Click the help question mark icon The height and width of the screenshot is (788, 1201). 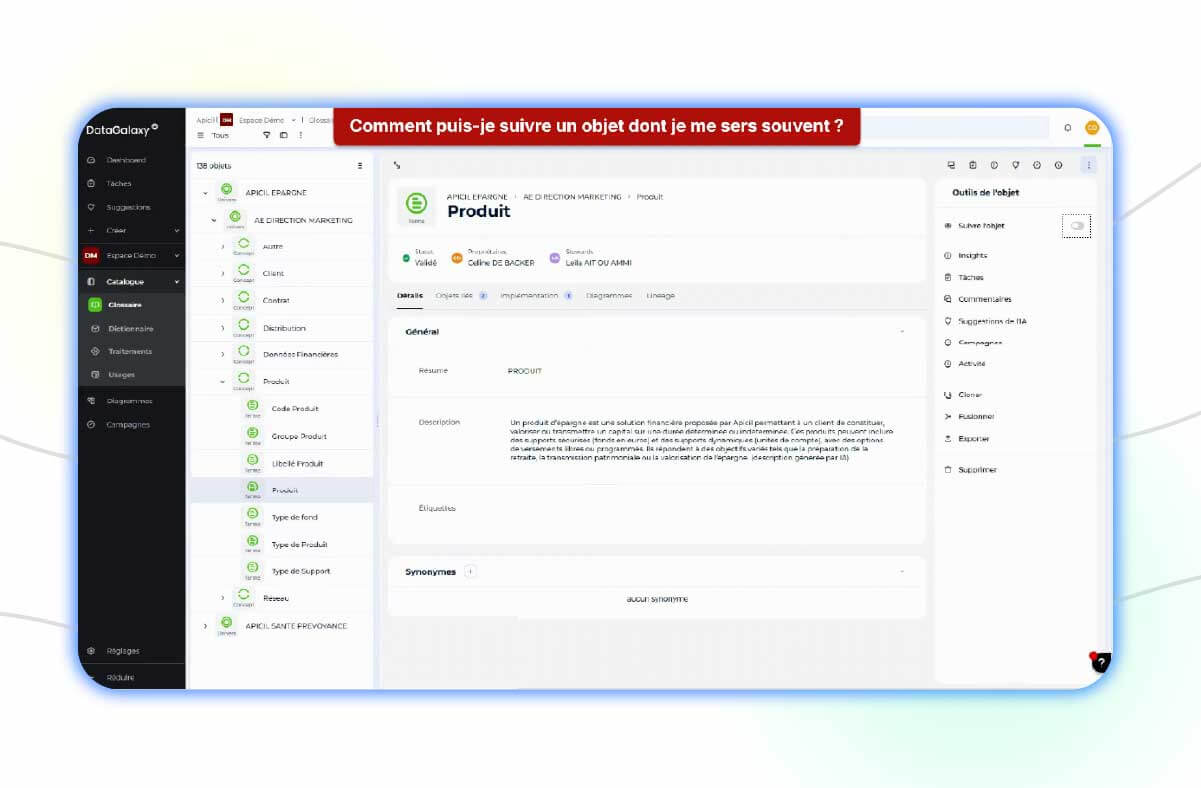(x=1100, y=662)
